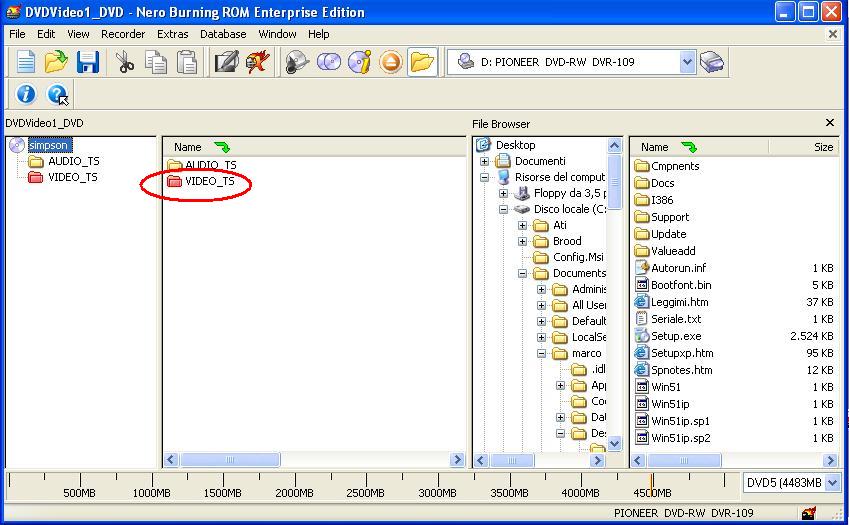Click the burn status icon in status bar
This screenshot has height=525, width=849.
click(x=809, y=513)
